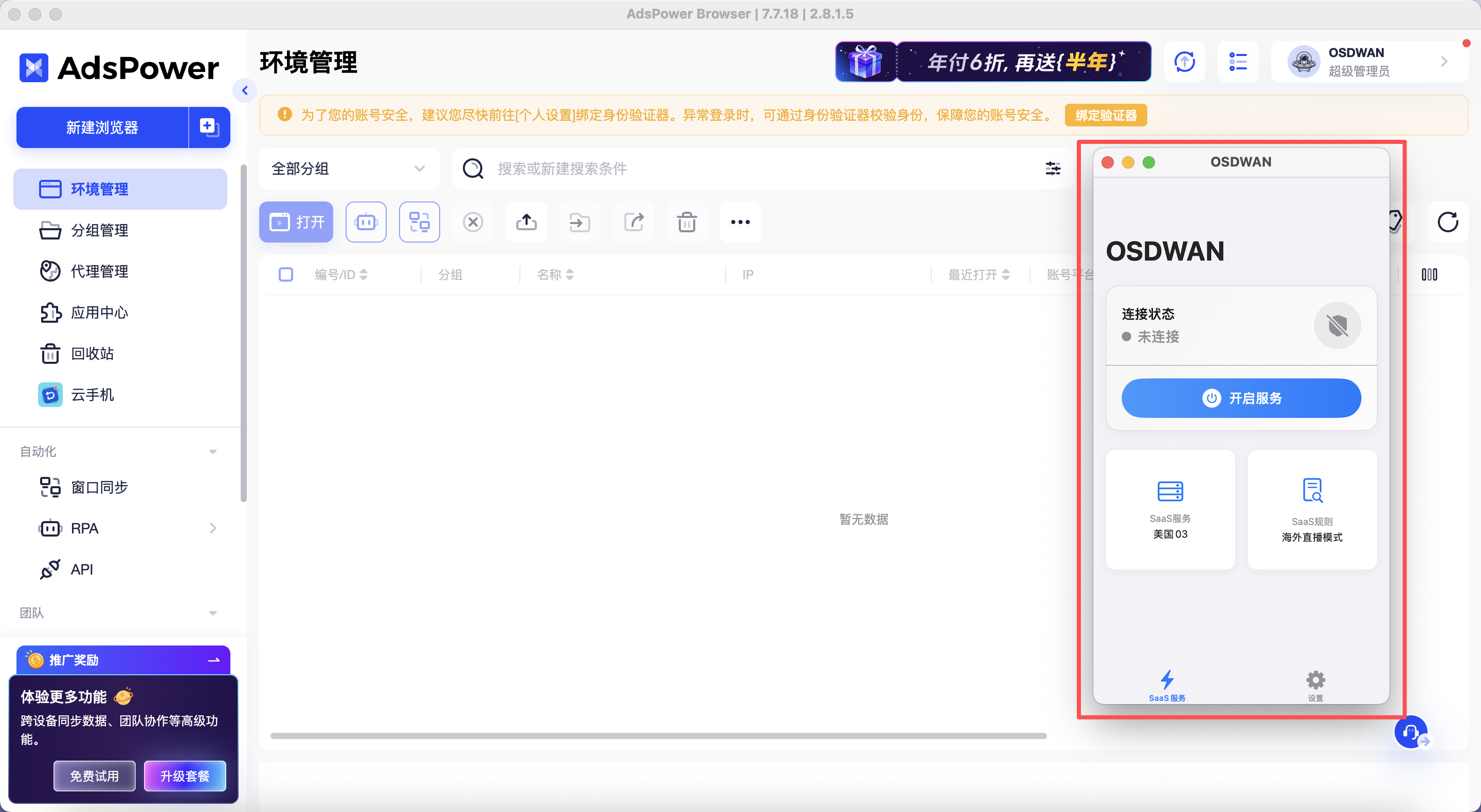The height and width of the screenshot is (812, 1481).
Task: Click the window sync toolbar icon
Action: coord(419,222)
